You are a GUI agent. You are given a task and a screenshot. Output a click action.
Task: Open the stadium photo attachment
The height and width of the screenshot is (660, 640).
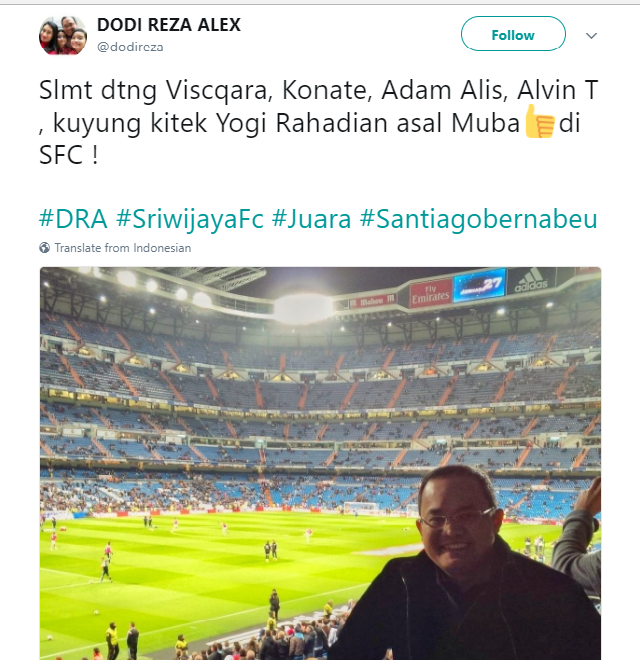tap(320, 463)
